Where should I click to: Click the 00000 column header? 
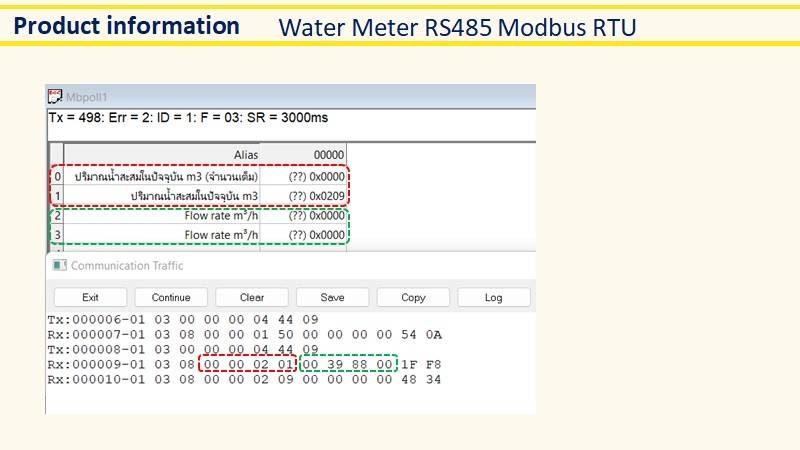[x=303, y=155]
